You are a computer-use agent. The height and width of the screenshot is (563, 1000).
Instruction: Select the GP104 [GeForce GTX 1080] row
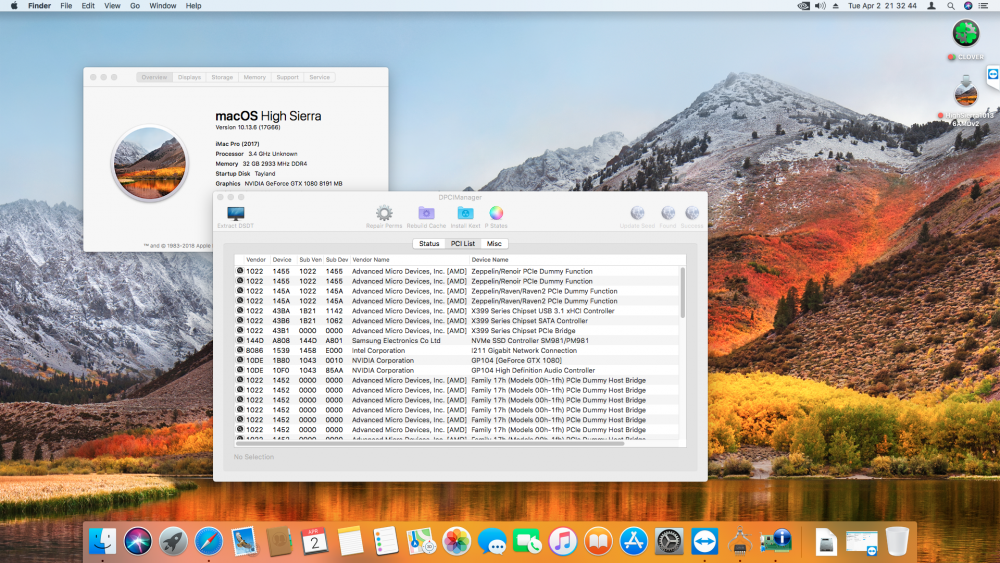point(457,360)
